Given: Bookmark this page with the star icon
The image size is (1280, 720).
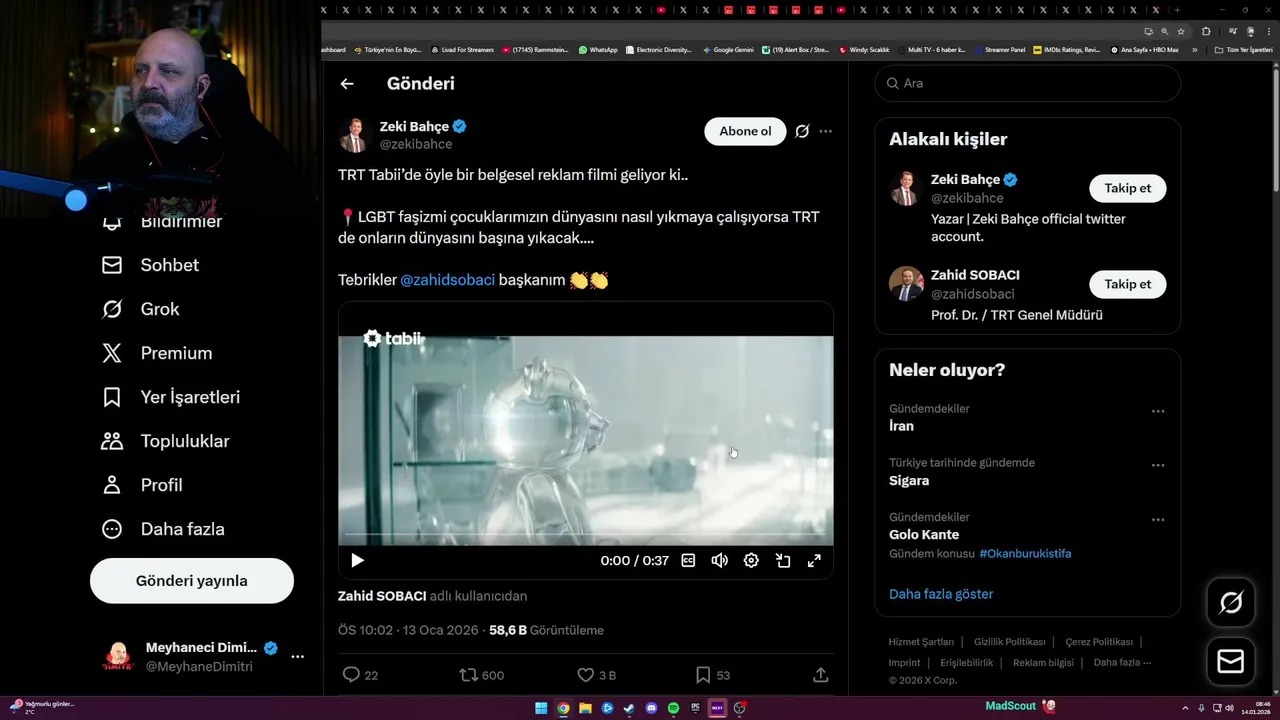Looking at the screenshot, I should click(1181, 31).
